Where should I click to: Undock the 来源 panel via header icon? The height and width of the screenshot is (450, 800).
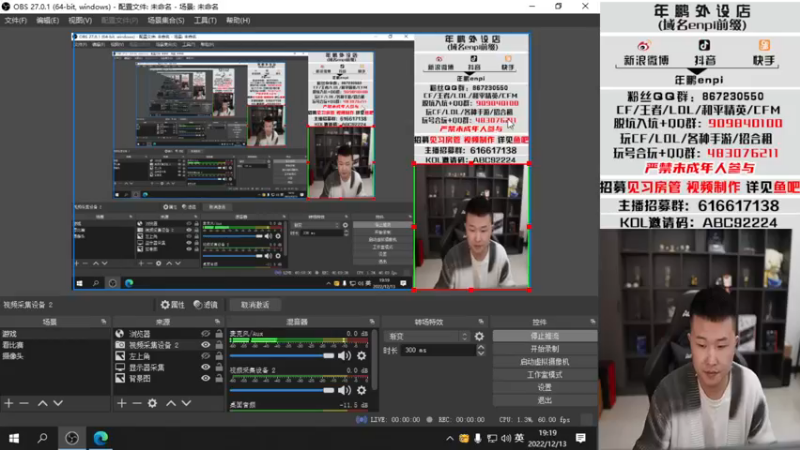(x=217, y=322)
